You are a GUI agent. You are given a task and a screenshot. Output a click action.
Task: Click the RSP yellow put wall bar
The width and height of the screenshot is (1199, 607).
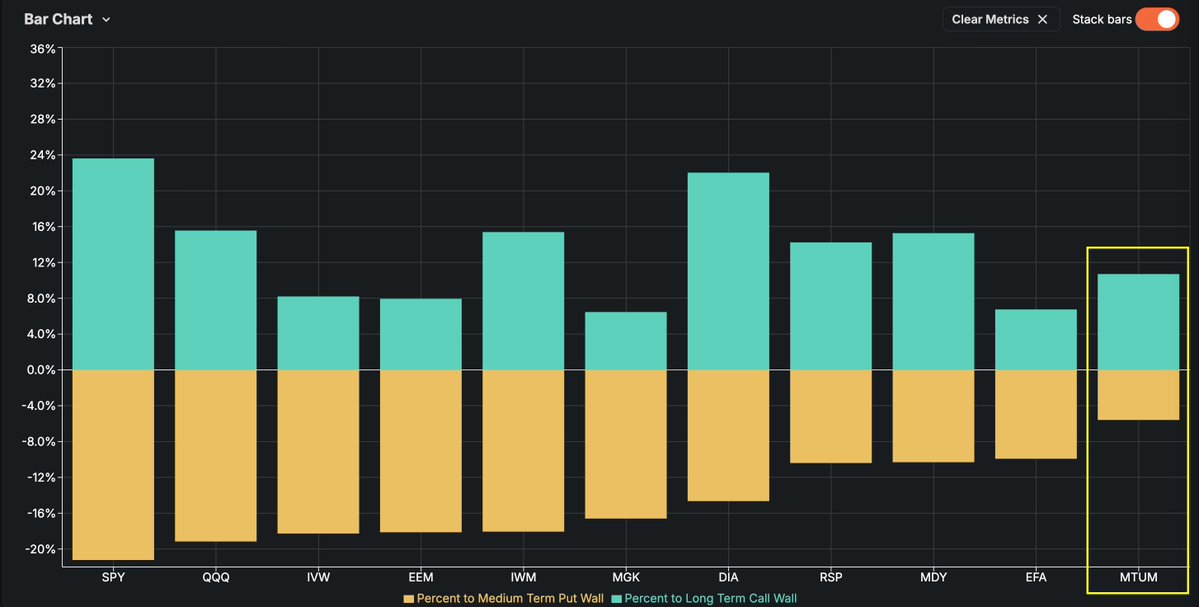830,417
